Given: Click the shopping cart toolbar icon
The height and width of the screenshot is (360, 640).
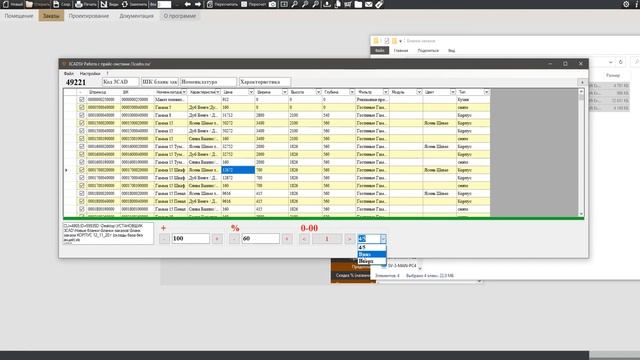Looking at the screenshot, I should coord(348,4).
